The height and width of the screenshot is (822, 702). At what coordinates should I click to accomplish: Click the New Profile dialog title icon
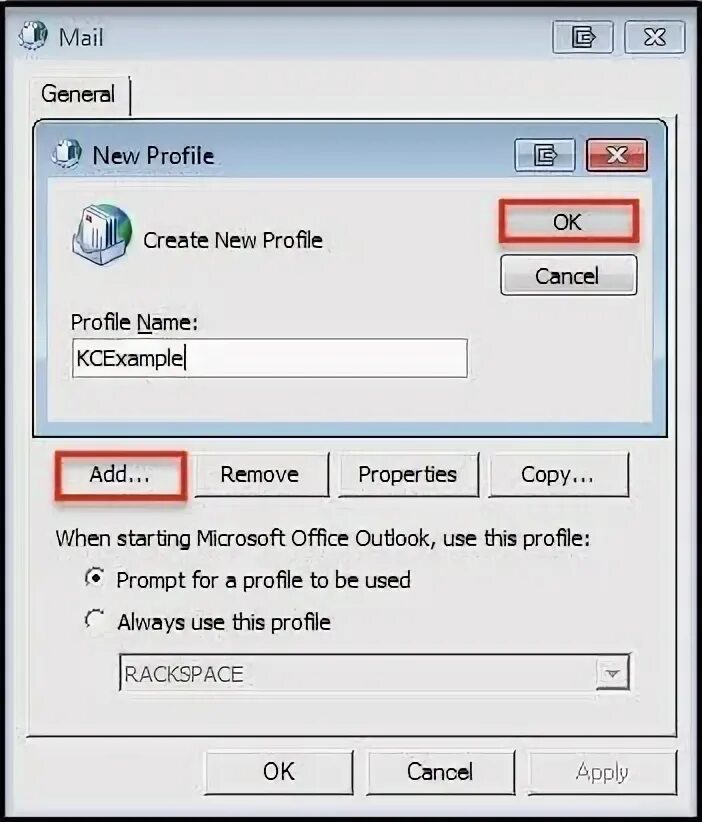pos(67,154)
